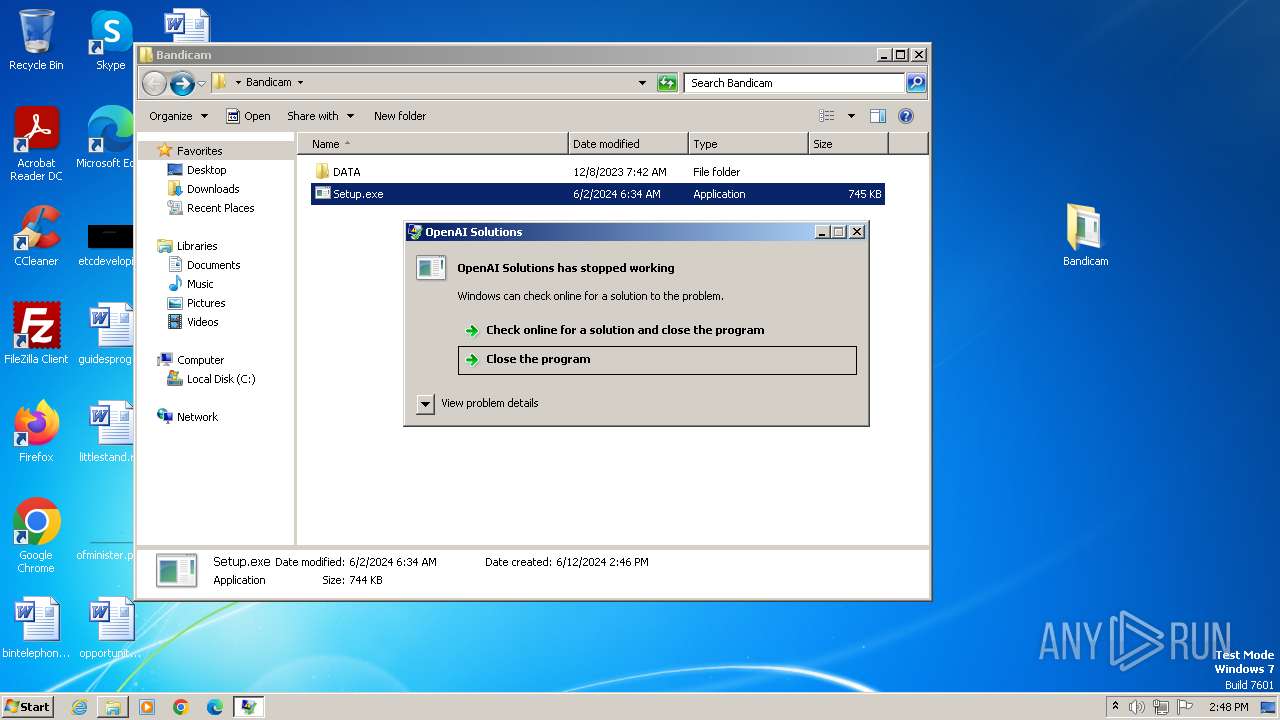Choose Close the program
This screenshot has height=720, width=1280.
point(657,360)
